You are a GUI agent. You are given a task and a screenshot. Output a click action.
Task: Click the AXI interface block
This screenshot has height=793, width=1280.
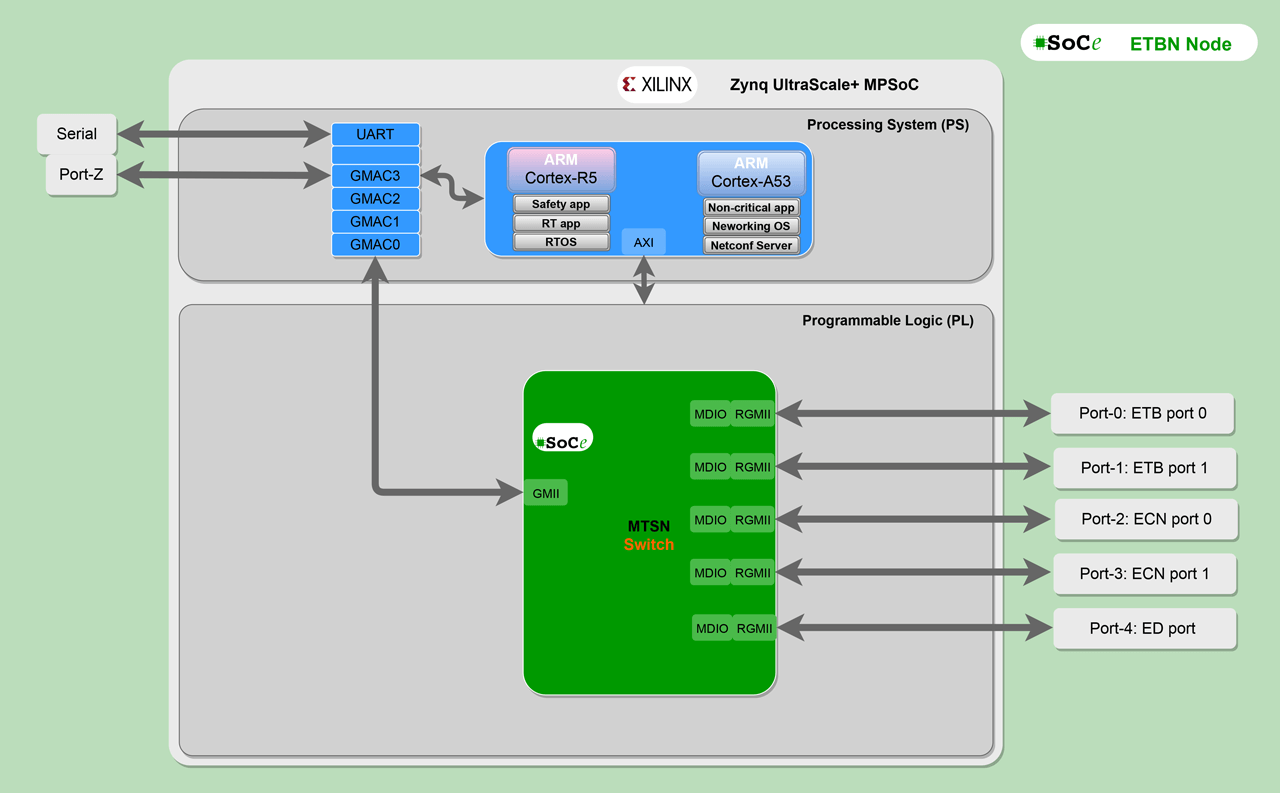643,241
